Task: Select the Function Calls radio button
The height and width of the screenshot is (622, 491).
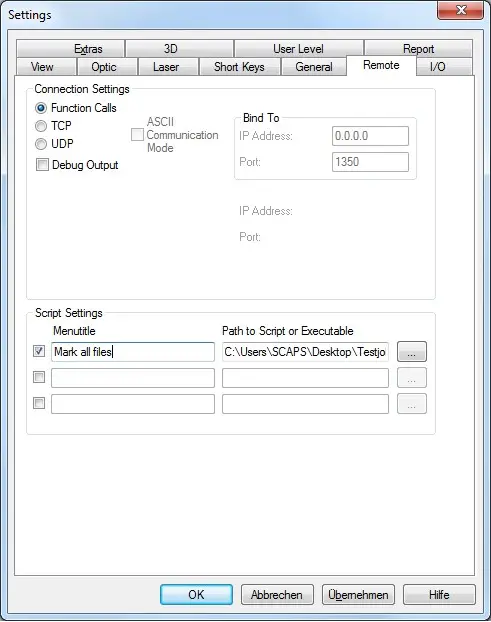Action: (x=41, y=108)
